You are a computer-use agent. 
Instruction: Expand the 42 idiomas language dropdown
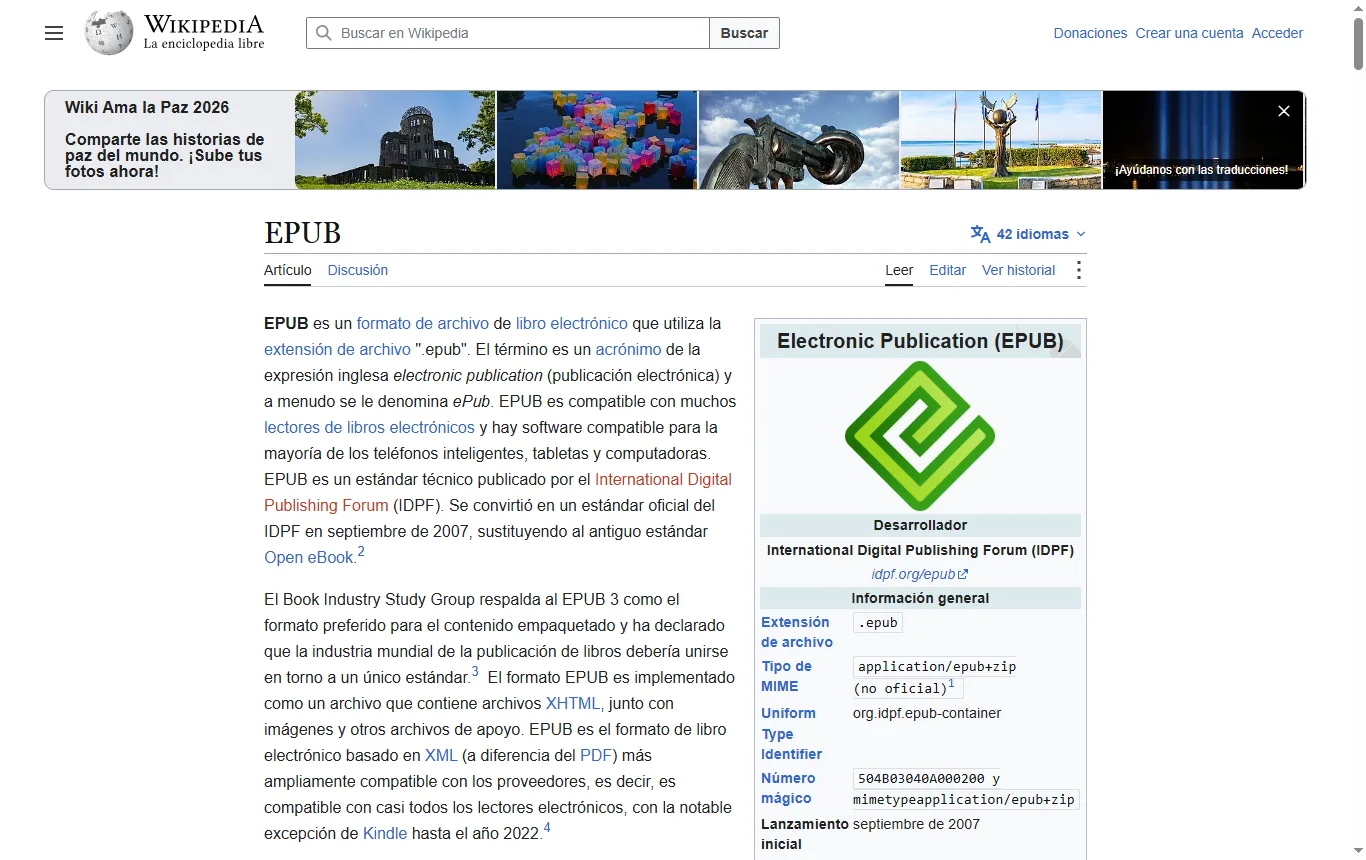(x=1028, y=234)
